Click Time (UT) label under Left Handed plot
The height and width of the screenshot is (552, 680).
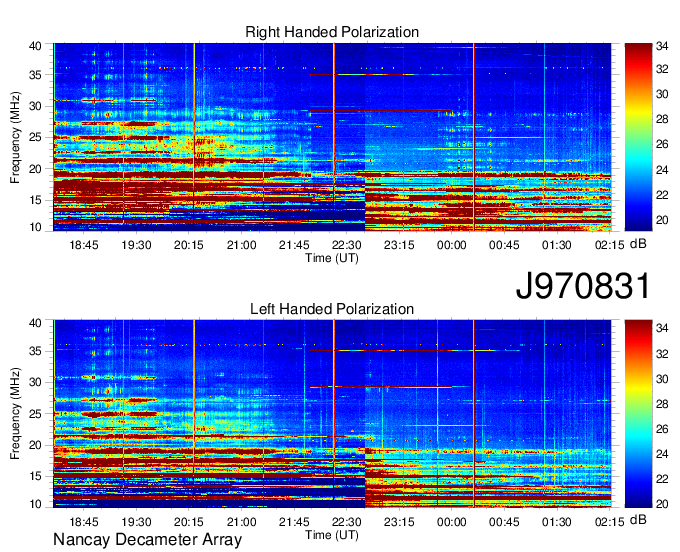tap(332, 535)
